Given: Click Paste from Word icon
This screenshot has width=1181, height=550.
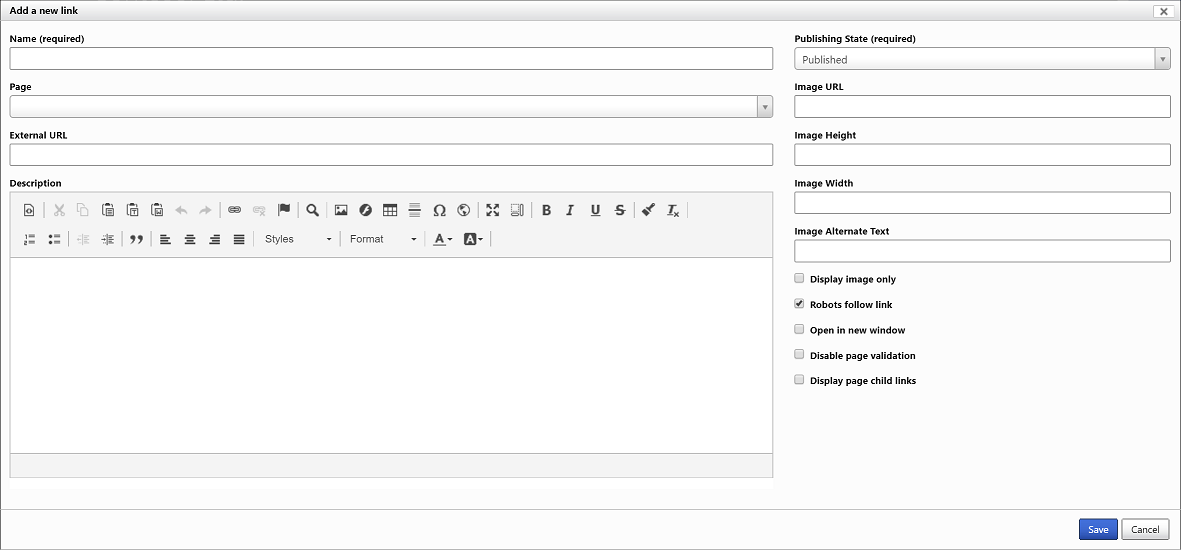Looking at the screenshot, I should (157, 210).
